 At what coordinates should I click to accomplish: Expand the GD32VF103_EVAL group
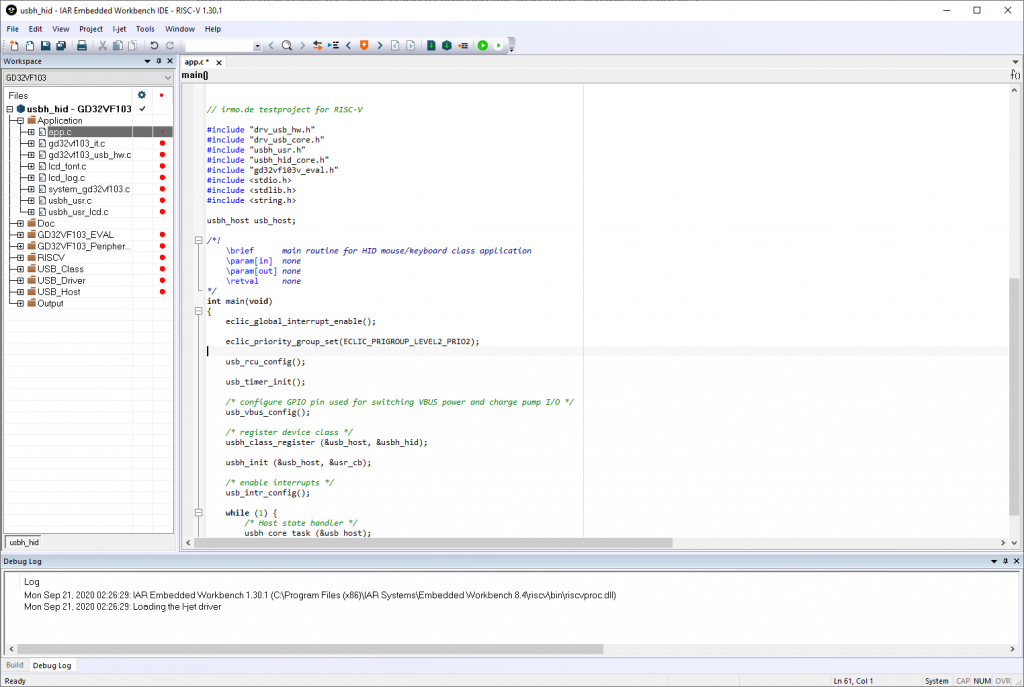click(x=20, y=235)
